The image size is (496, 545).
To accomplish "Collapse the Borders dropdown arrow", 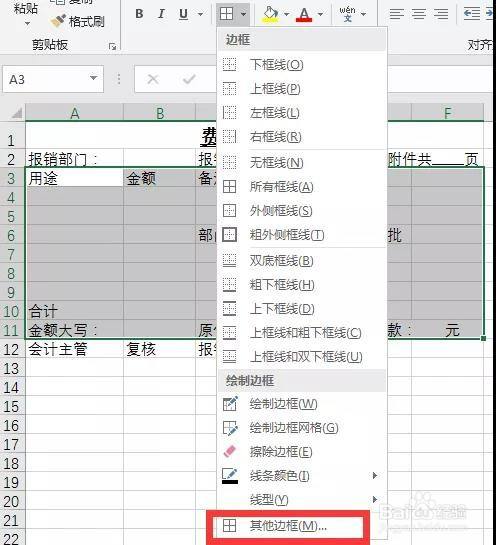I will tap(243, 14).
